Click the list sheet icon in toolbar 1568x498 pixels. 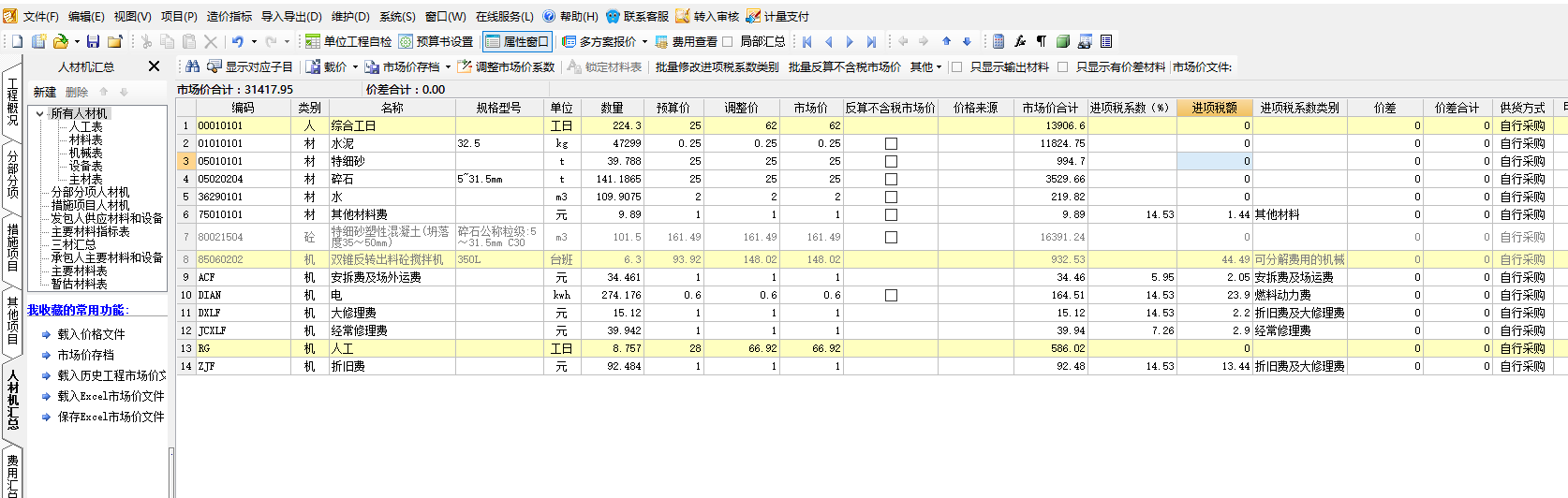[x=1106, y=41]
